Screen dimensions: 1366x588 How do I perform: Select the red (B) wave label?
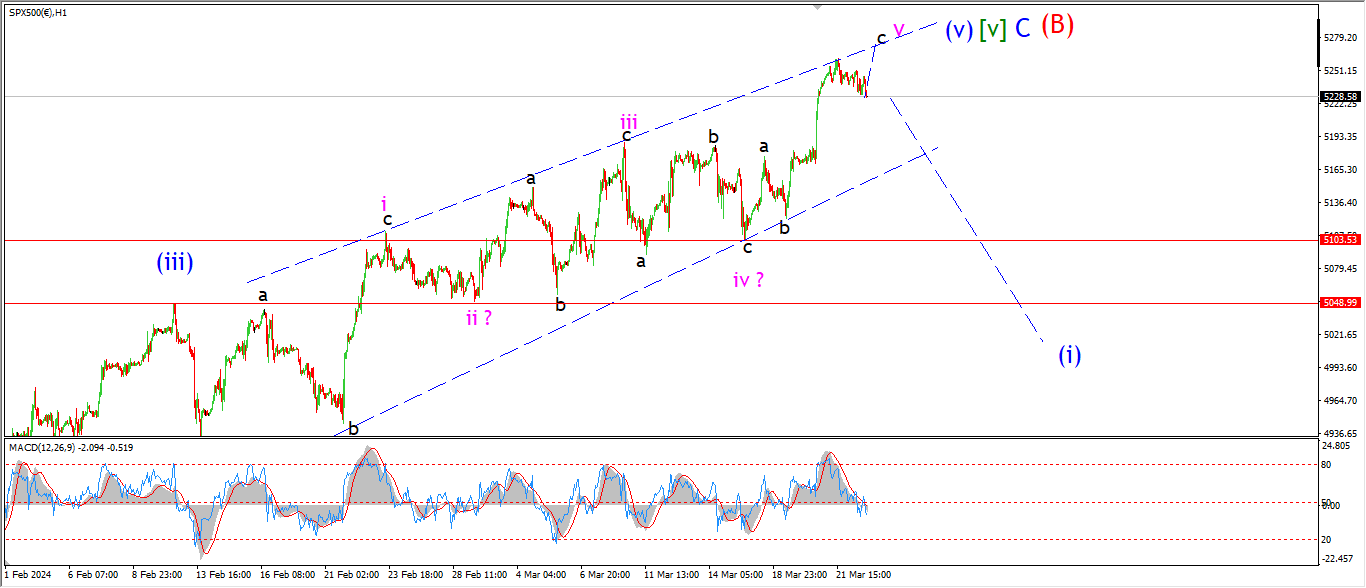(x=1057, y=26)
